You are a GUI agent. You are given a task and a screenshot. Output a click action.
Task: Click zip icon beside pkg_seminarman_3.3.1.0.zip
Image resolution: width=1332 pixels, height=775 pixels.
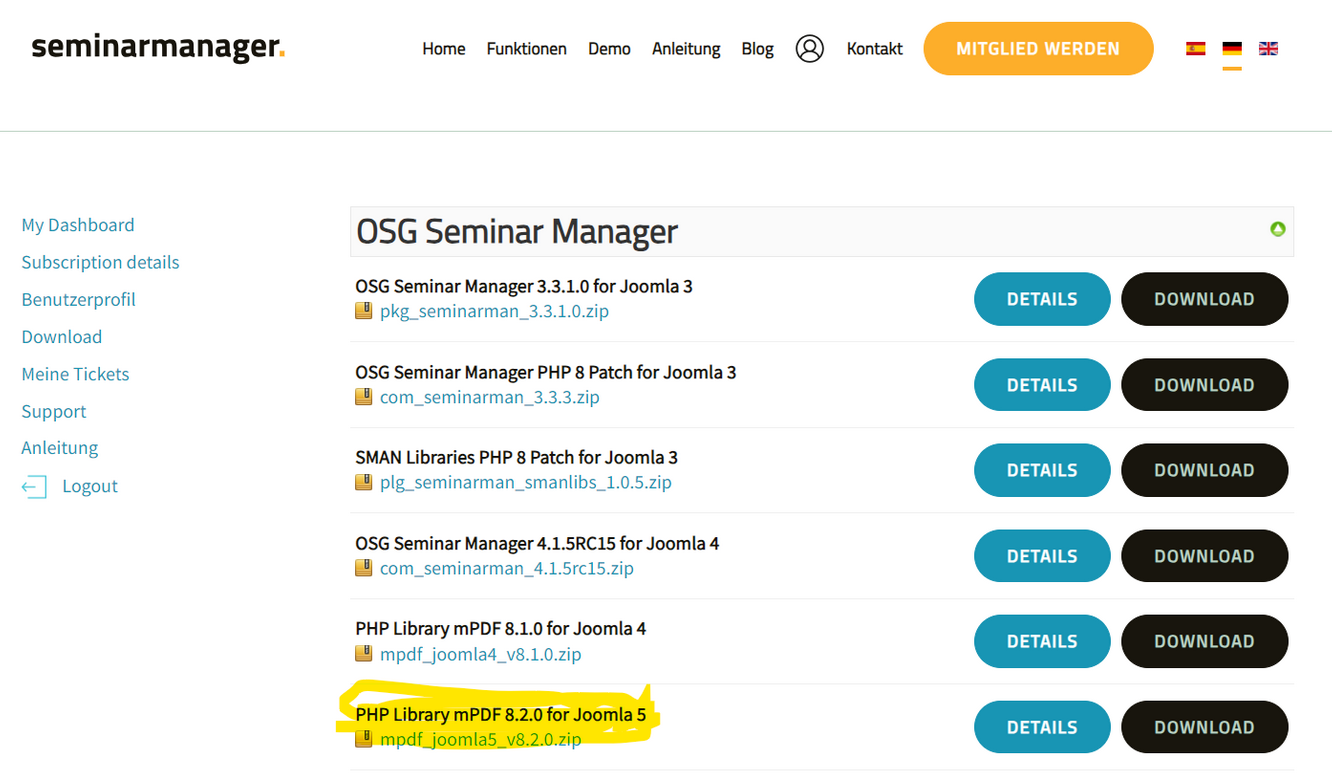tap(364, 311)
